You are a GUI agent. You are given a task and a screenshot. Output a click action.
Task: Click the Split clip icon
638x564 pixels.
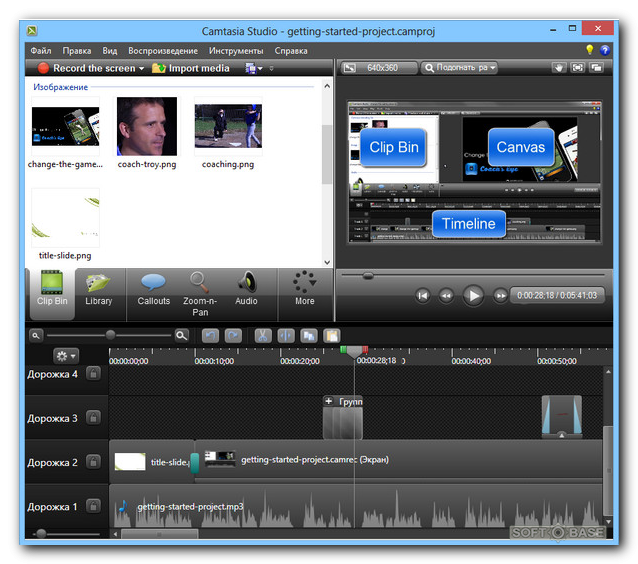coord(286,336)
